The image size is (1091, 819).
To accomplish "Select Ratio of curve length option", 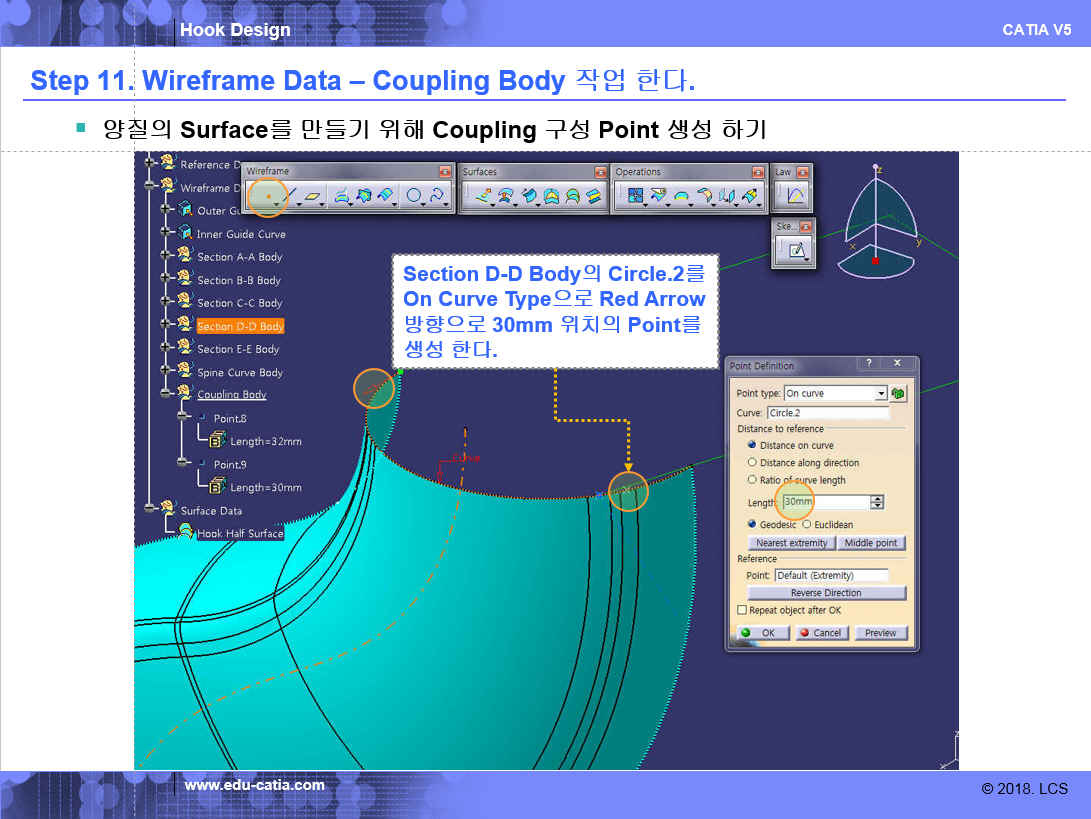I will coord(752,480).
